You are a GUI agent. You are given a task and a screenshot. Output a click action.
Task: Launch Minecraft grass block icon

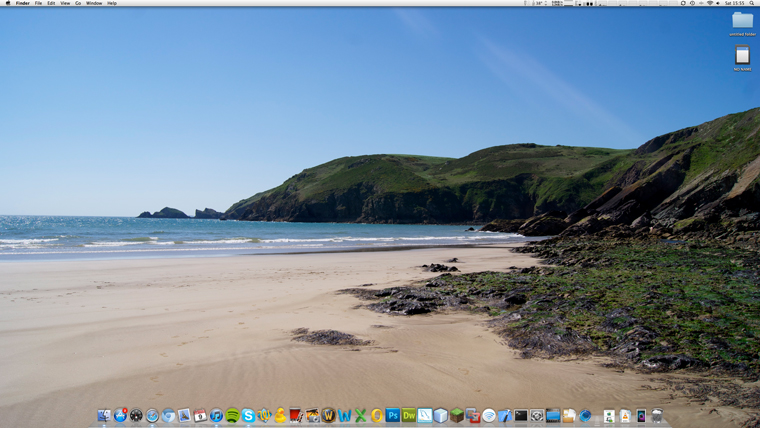pyautogui.click(x=457, y=415)
